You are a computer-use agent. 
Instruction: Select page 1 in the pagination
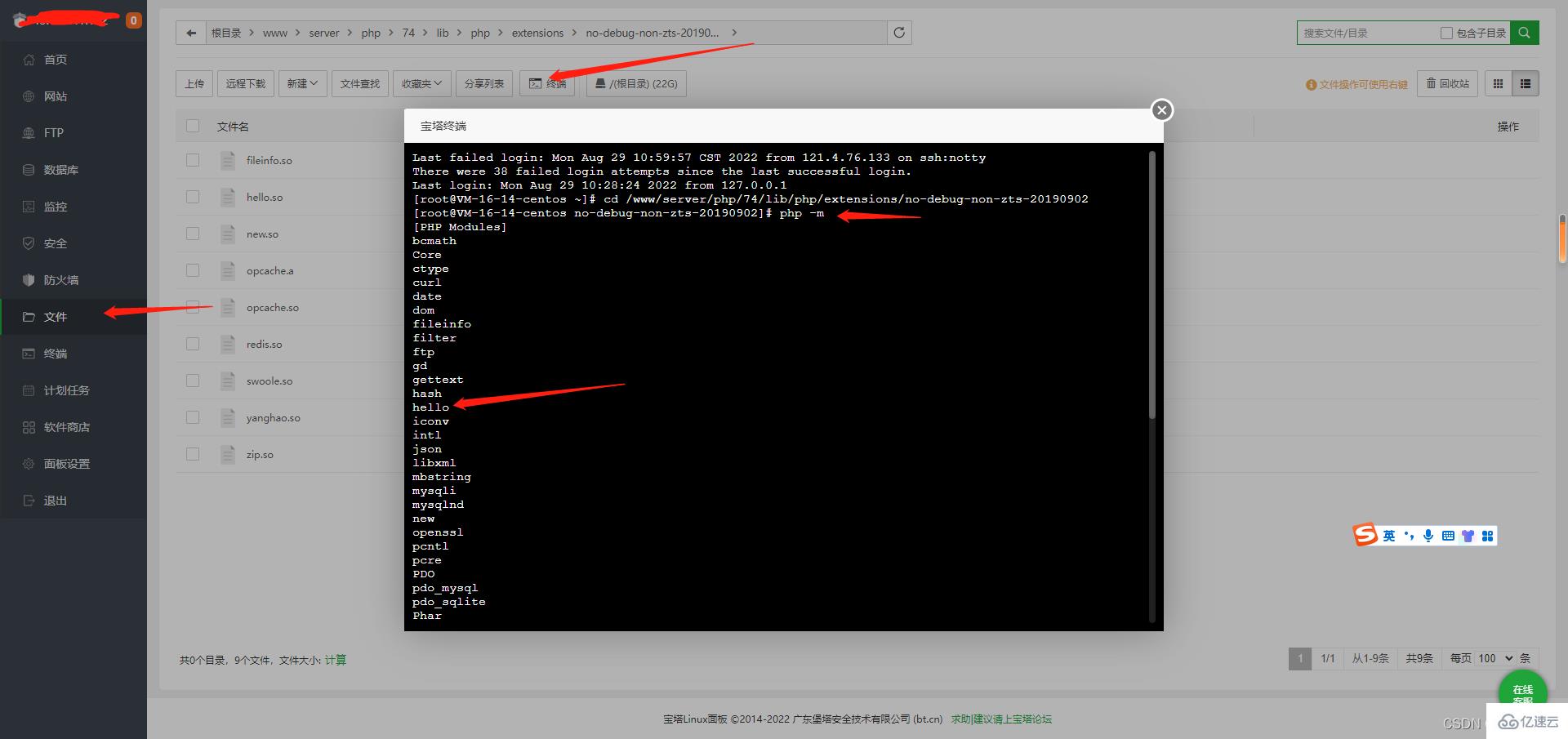[x=1300, y=658]
